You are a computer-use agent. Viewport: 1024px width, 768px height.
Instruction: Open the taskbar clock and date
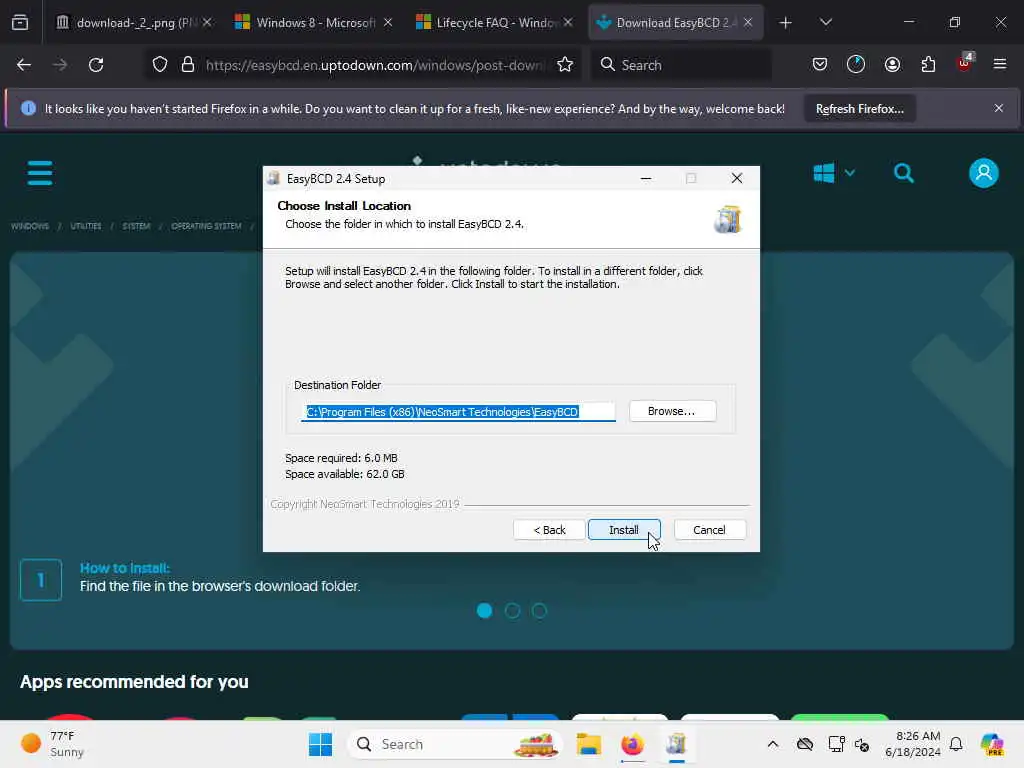pyautogui.click(x=912, y=744)
